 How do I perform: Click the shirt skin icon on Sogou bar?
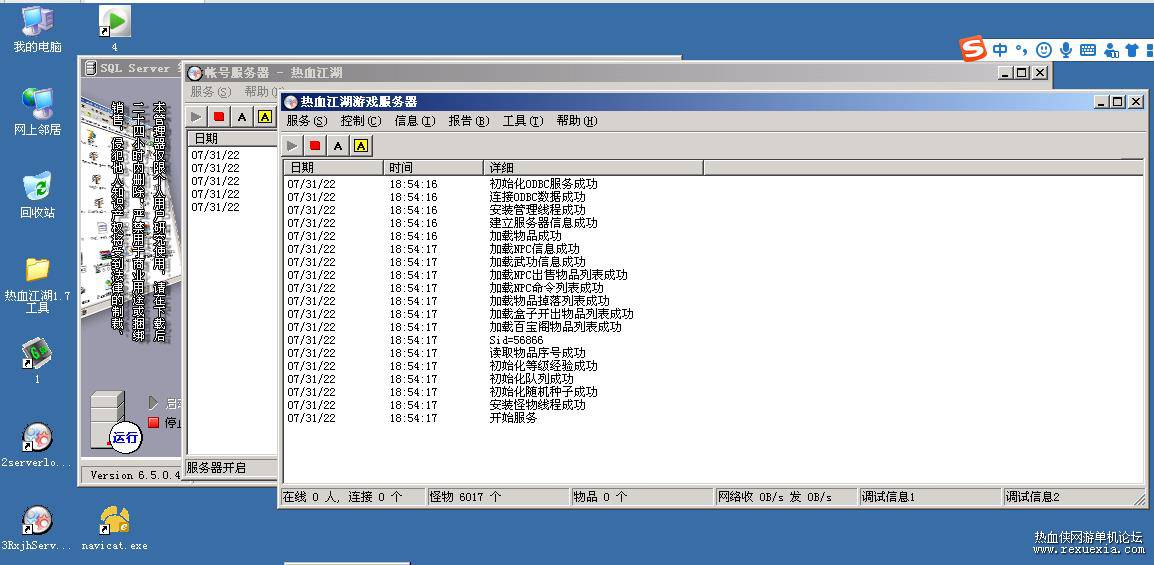coord(1133,50)
